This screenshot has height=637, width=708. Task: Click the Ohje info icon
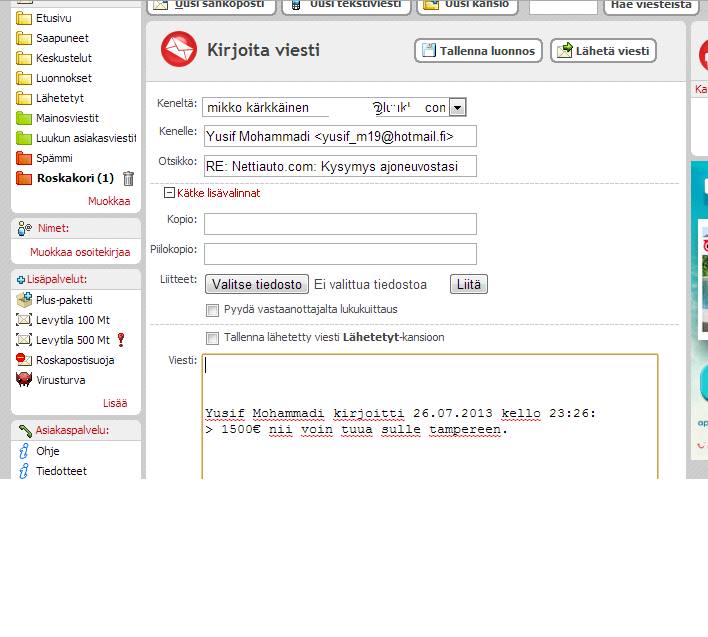[24, 451]
